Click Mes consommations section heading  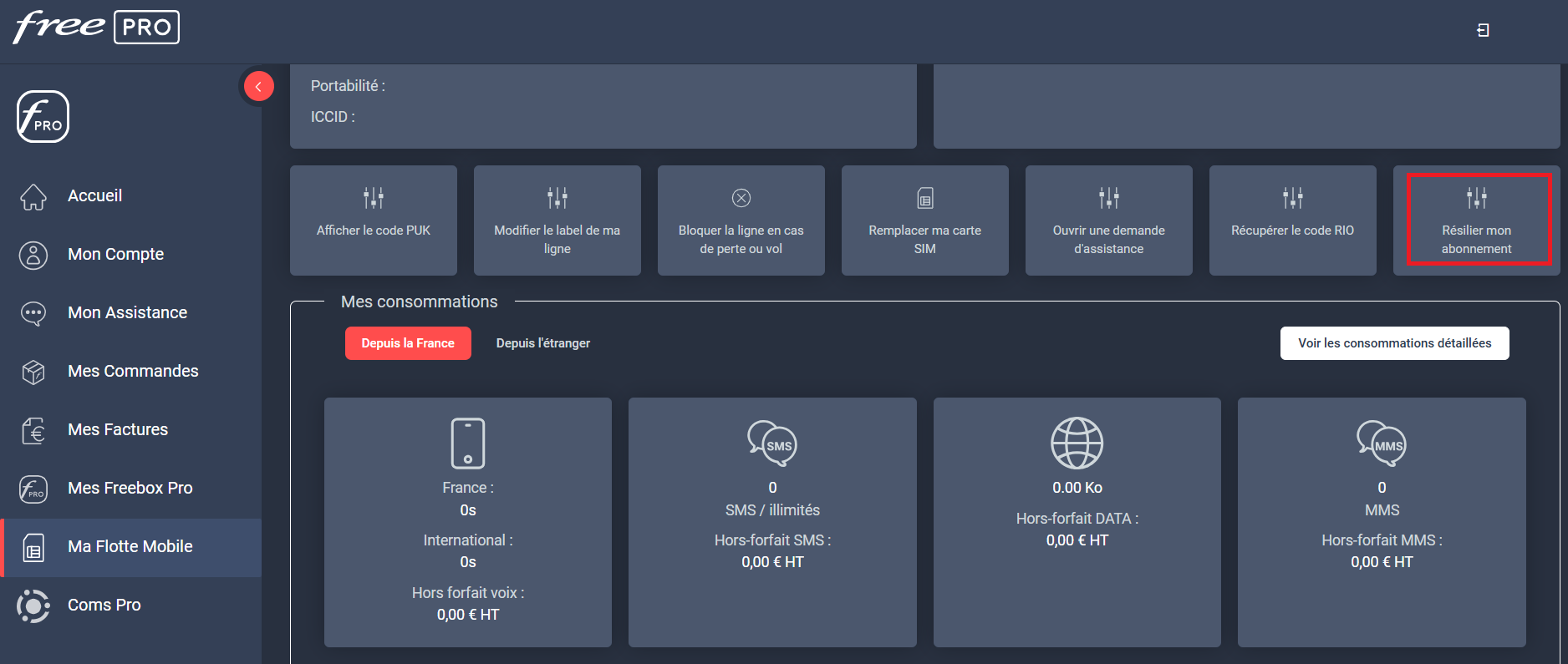(420, 302)
